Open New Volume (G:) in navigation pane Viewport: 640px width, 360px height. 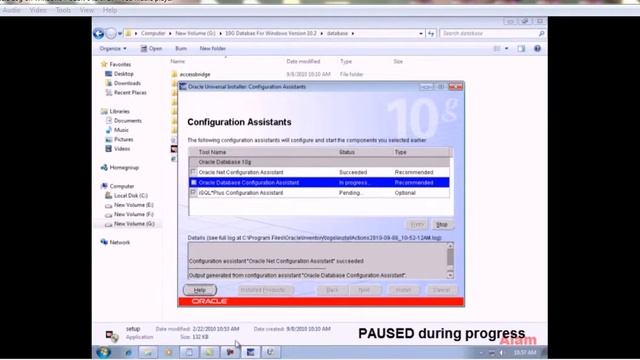(134, 224)
